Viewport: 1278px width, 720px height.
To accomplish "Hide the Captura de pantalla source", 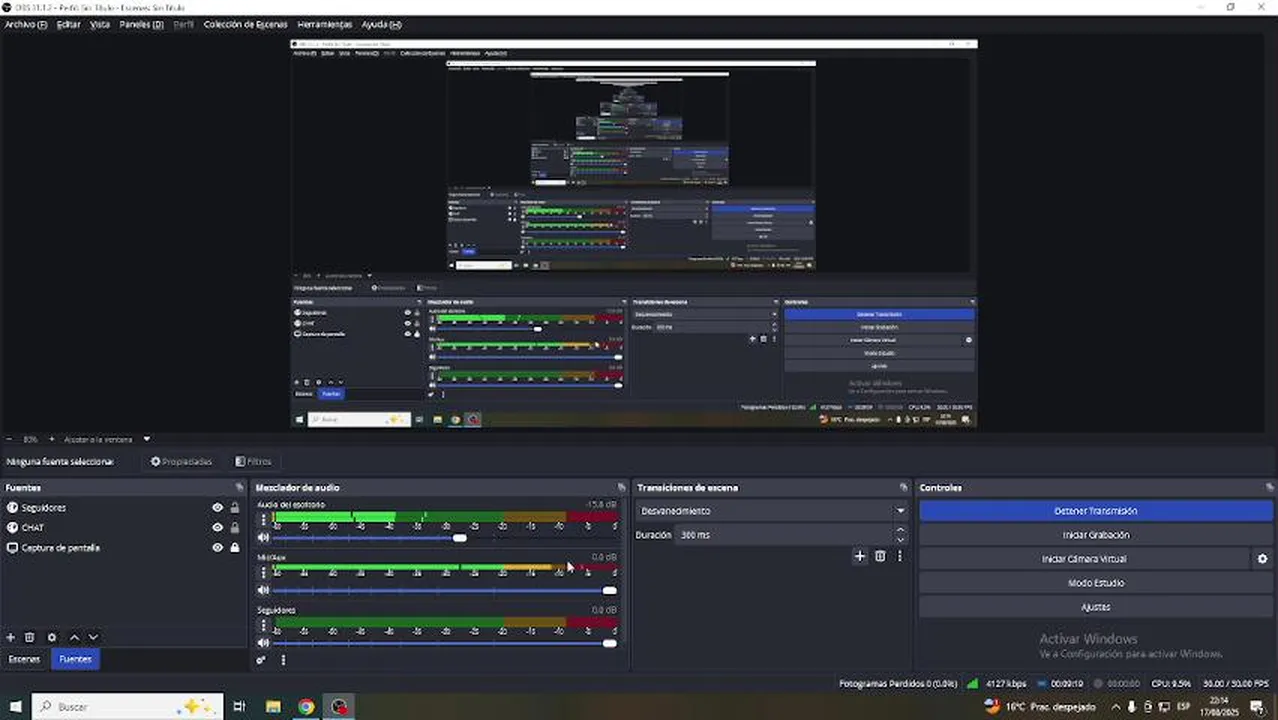I will click(217, 548).
